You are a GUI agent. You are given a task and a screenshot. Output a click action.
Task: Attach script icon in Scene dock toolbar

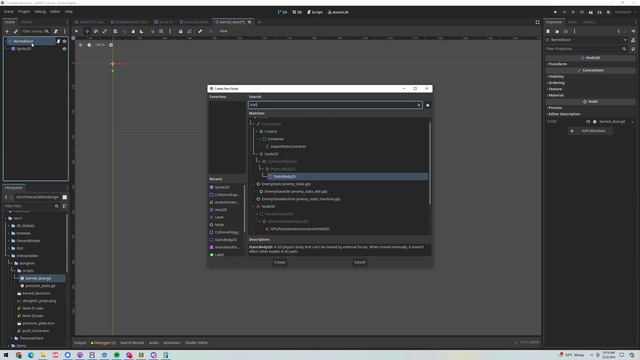56,31
